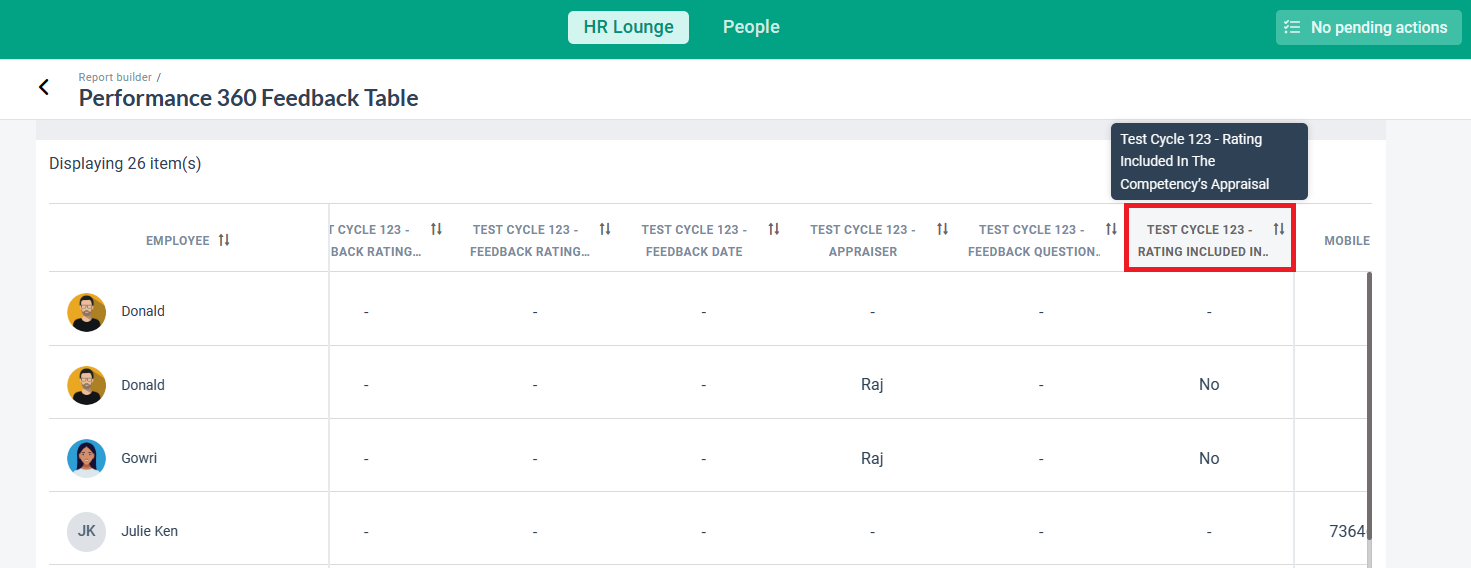Image resolution: width=1471 pixels, height=568 pixels.
Task: Switch to the People tab
Action: click(x=751, y=27)
